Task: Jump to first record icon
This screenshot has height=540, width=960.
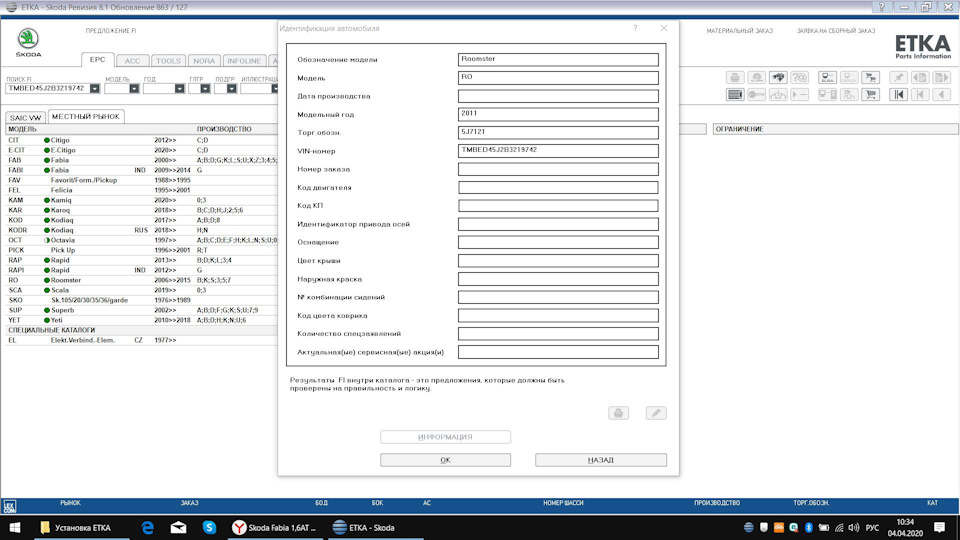Action: [898, 94]
